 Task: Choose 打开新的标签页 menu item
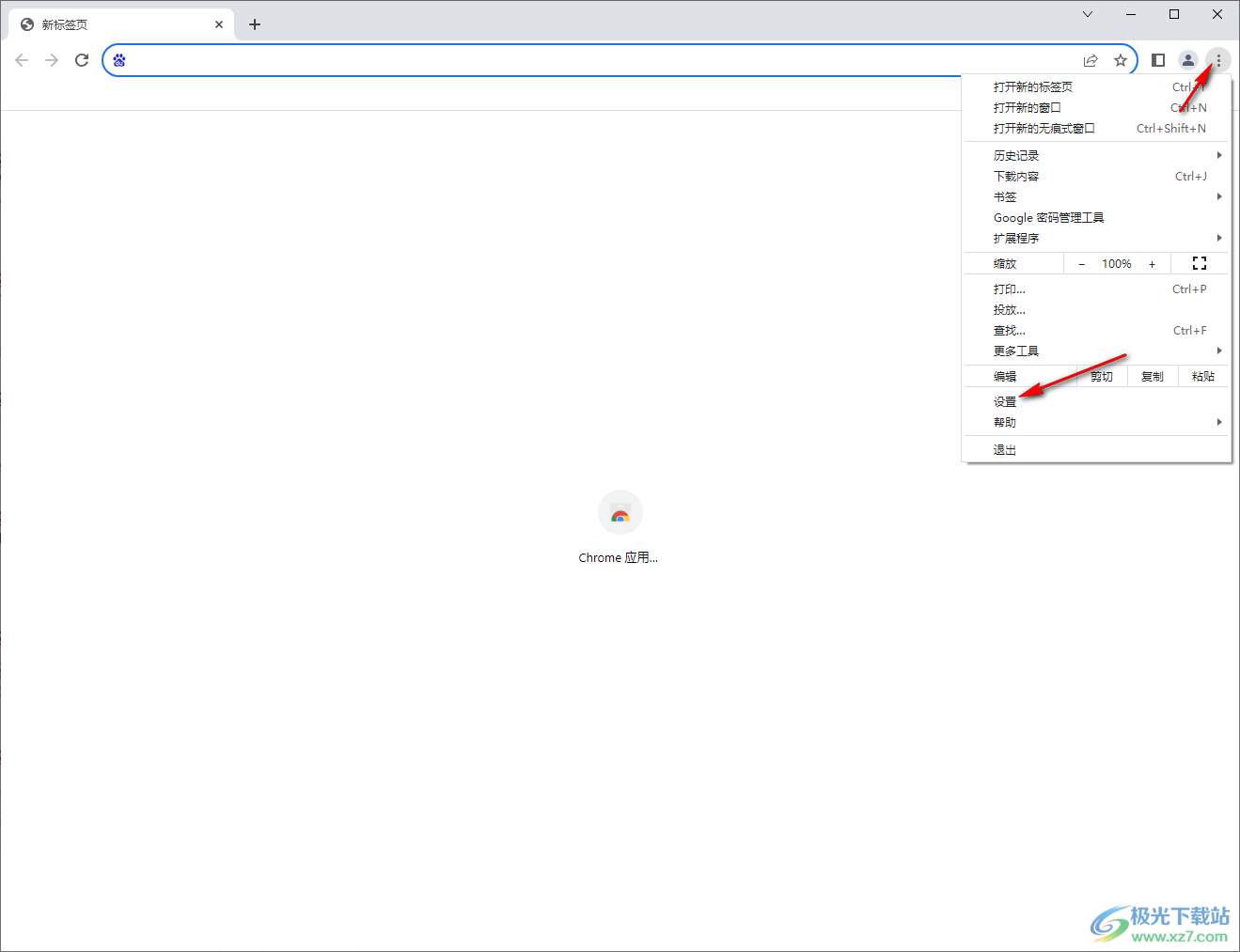pos(1096,86)
